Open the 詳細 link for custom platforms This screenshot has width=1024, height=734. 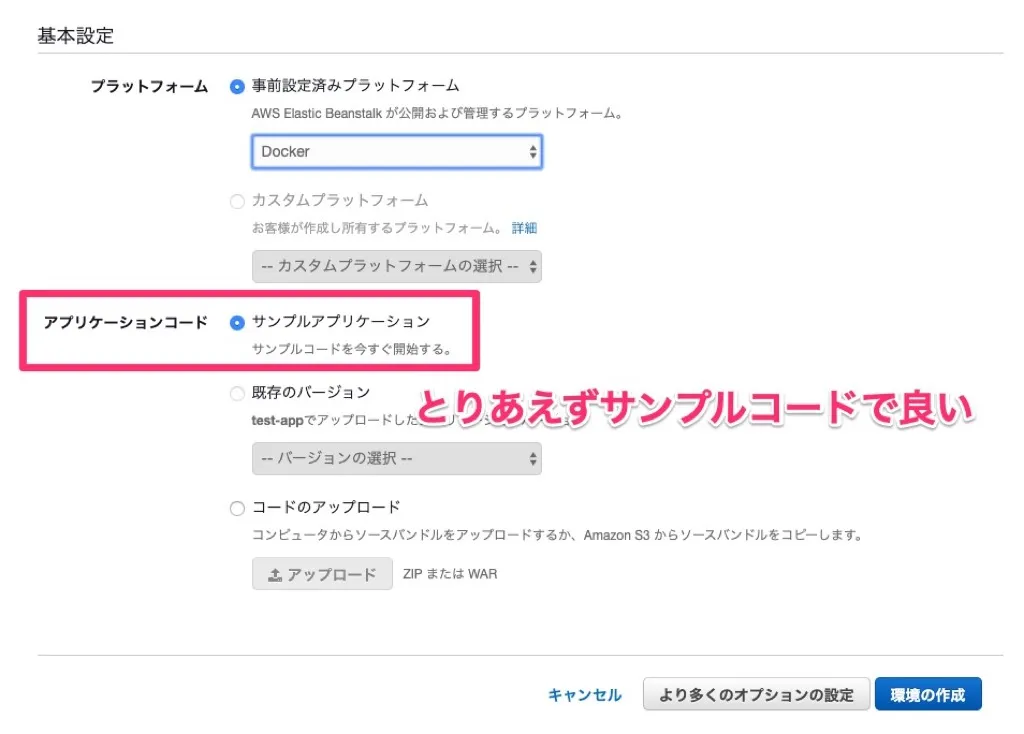pyautogui.click(x=524, y=228)
